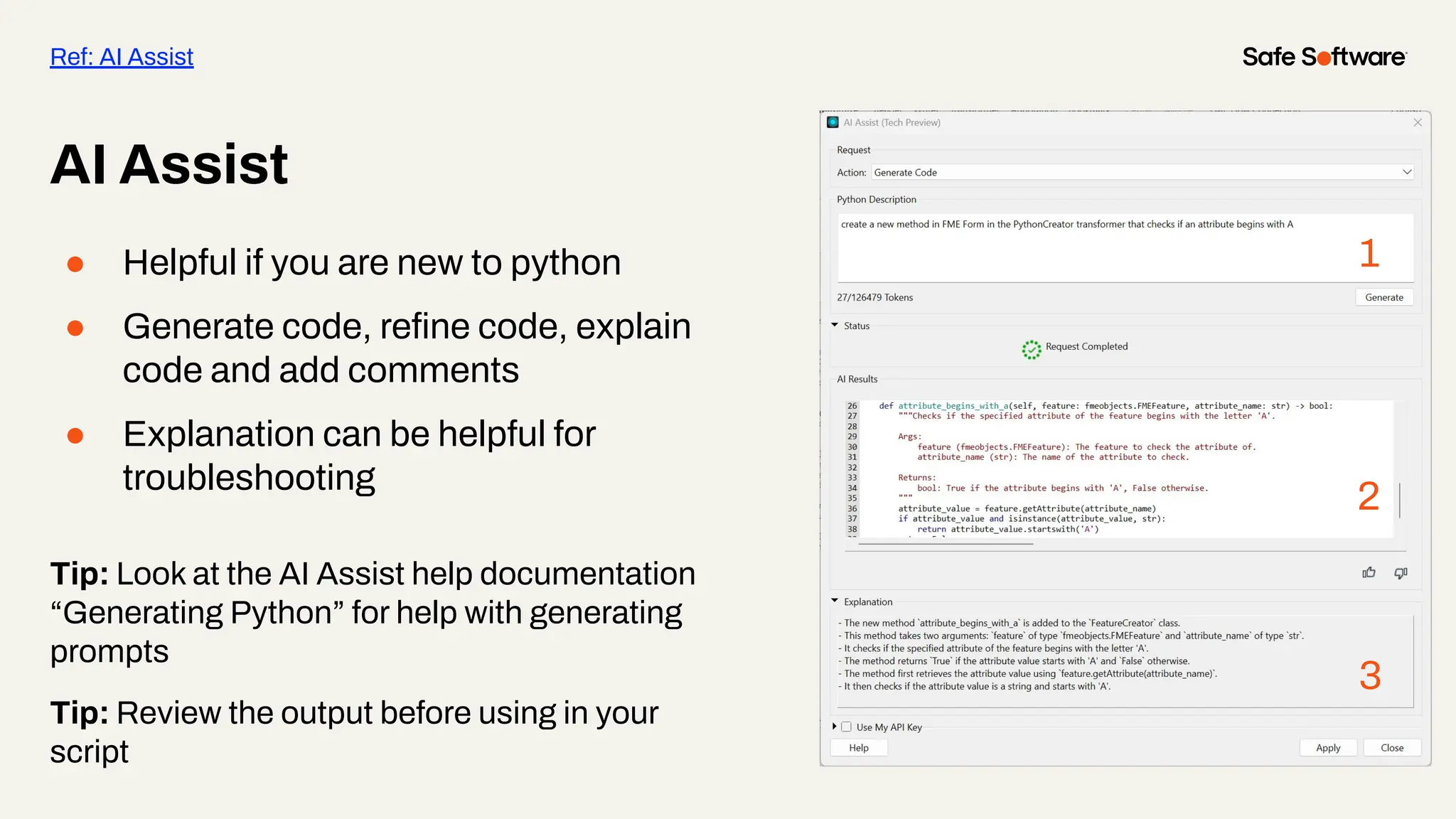Click the Action dropdown arrow
The image size is (1456, 819).
click(x=1406, y=173)
